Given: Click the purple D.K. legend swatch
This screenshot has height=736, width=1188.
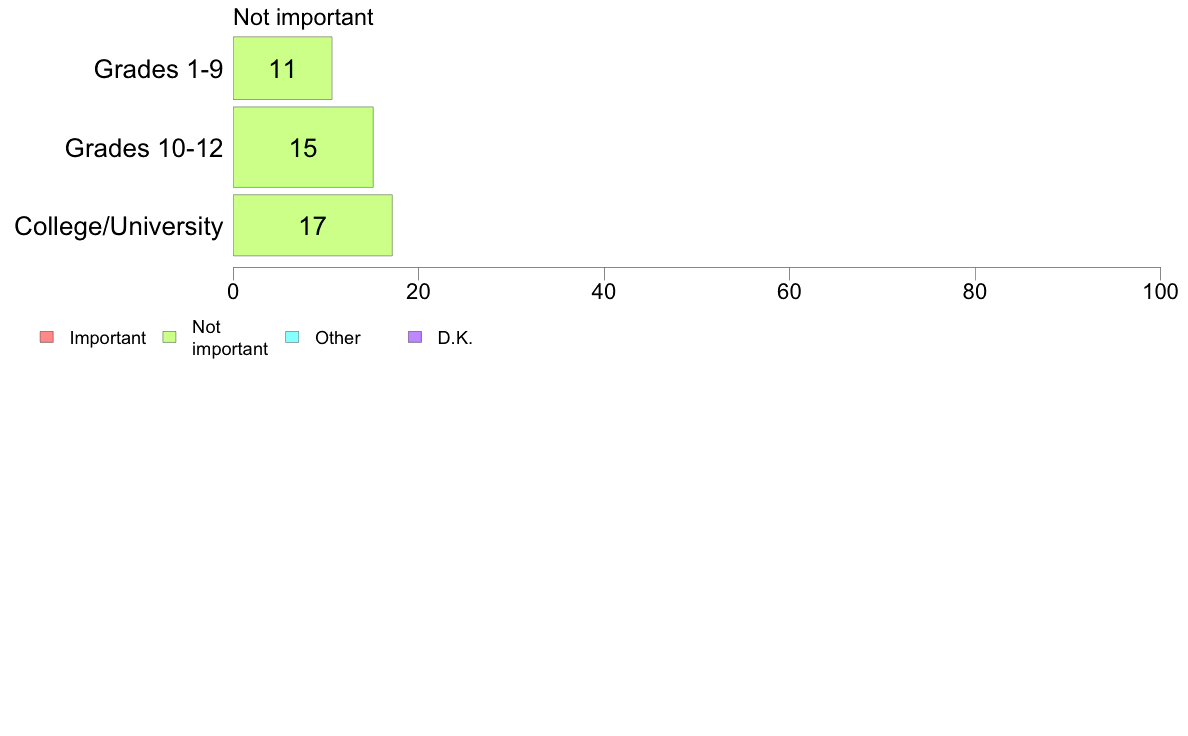Looking at the screenshot, I should pyautogui.click(x=415, y=337).
